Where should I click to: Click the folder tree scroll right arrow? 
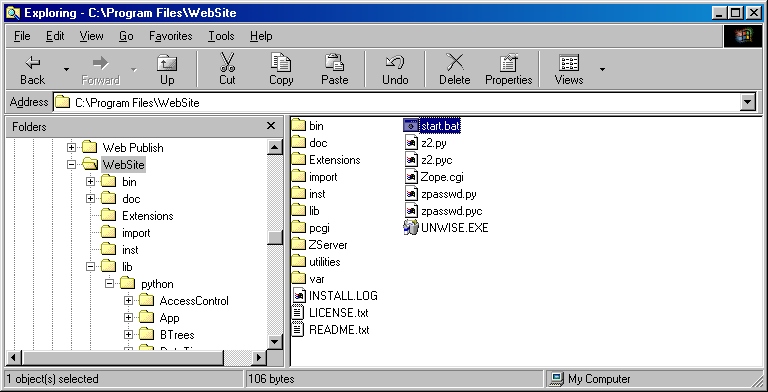point(260,358)
